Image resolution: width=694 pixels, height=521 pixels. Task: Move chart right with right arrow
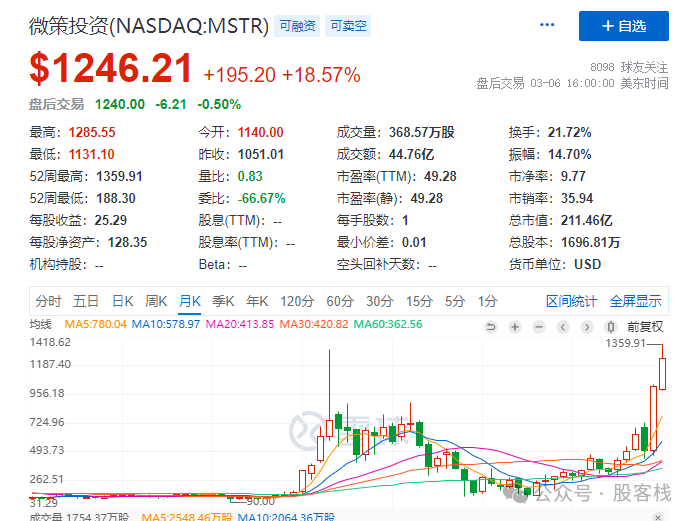[x=587, y=327]
